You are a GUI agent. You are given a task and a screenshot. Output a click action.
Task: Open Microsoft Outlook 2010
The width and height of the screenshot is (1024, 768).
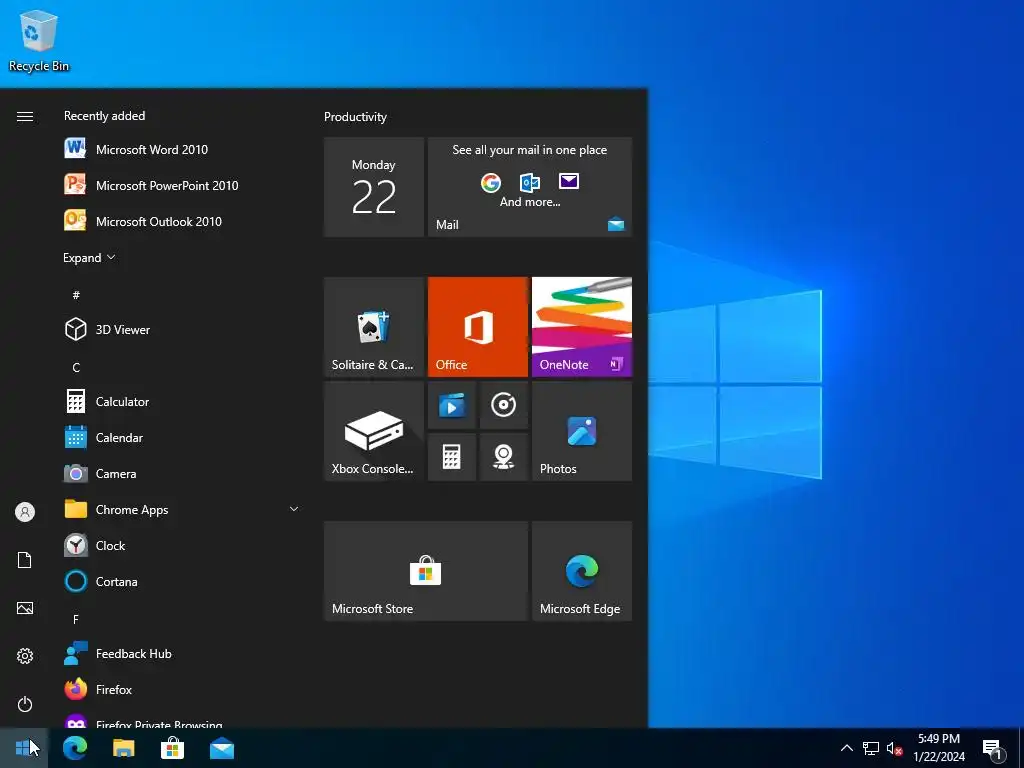[183, 221]
